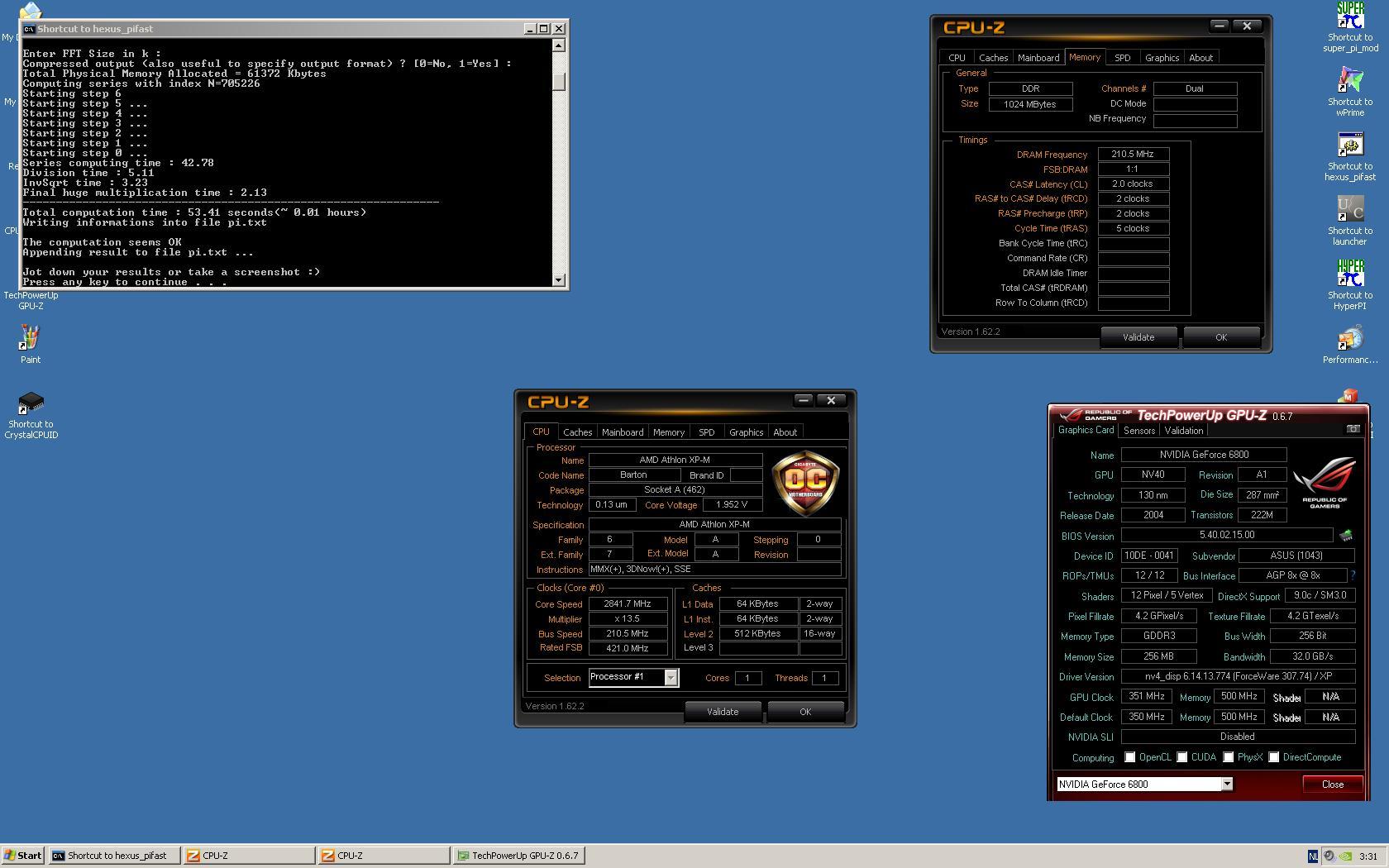Switch to SPD tab in CPU-Z CPU window
The height and width of the screenshot is (868, 1389).
(706, 432)
